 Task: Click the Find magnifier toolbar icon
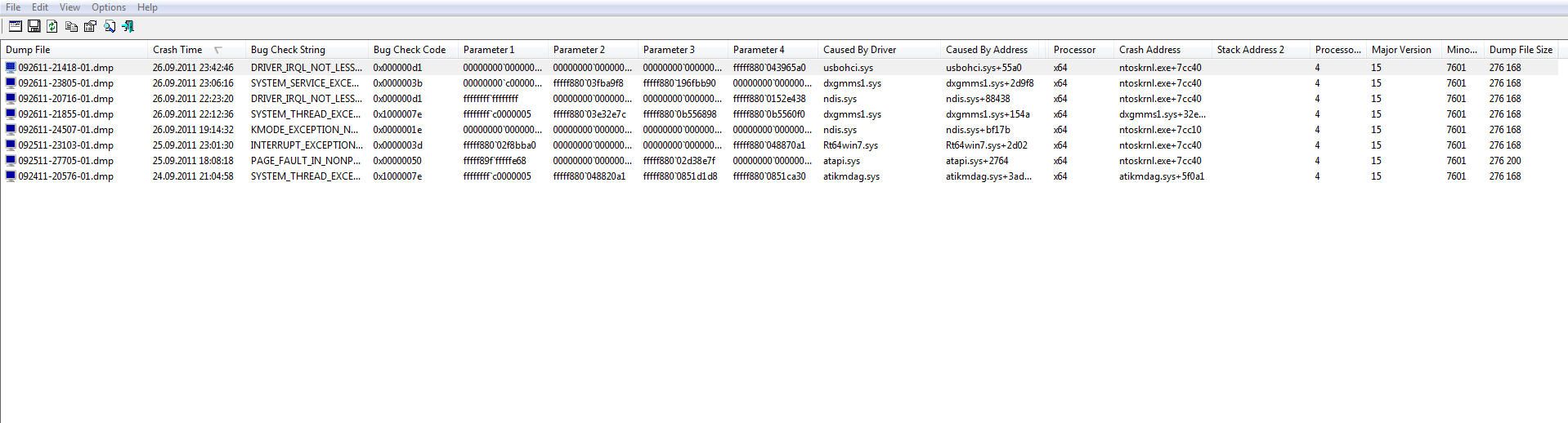pyautogui.click(x=110, y=26)
